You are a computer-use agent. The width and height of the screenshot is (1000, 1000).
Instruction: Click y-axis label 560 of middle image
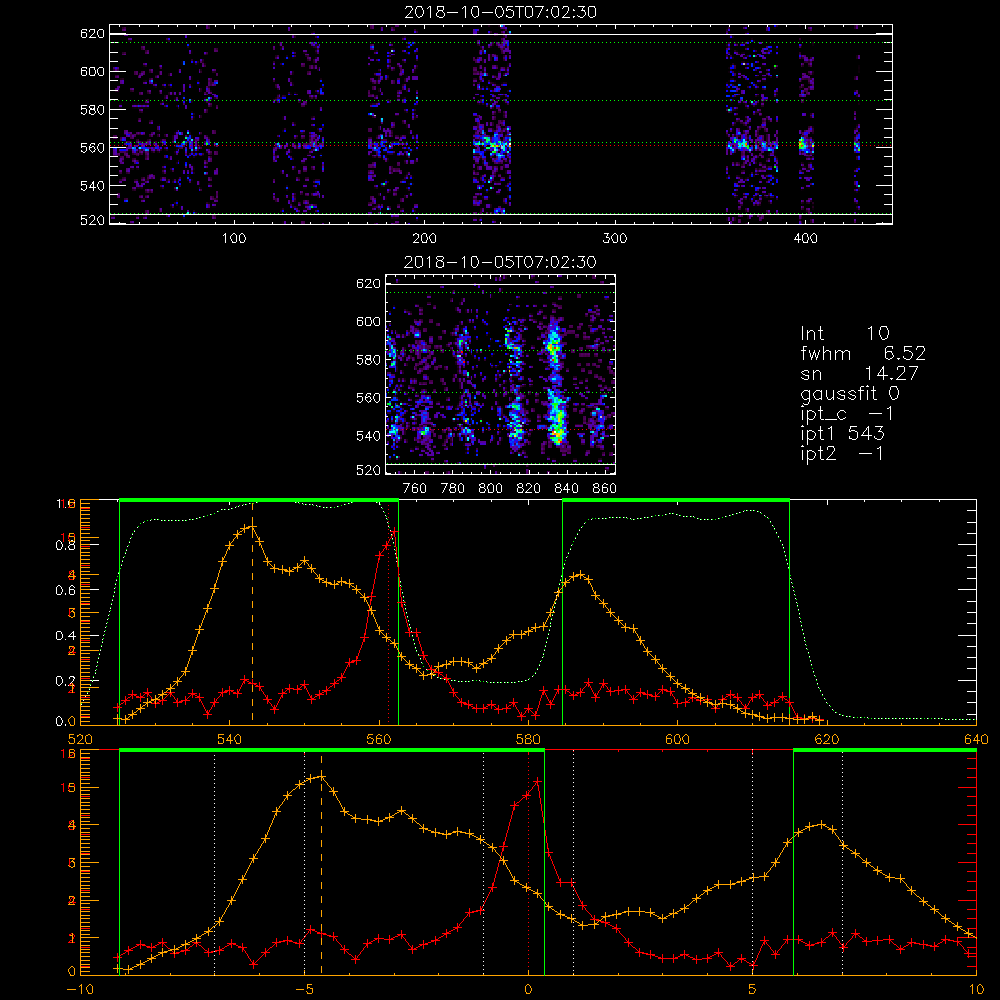(369, 398)
